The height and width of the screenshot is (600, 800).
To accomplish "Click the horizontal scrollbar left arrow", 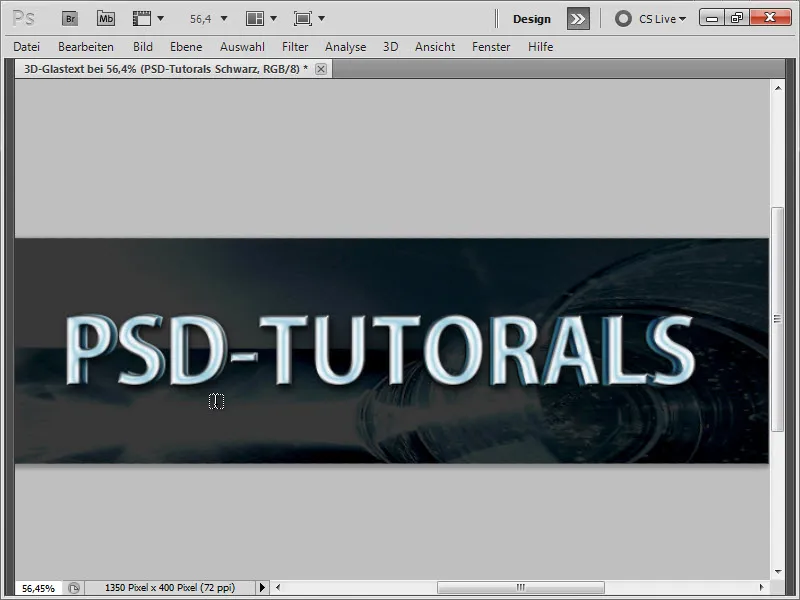I will tap(278, 588).
